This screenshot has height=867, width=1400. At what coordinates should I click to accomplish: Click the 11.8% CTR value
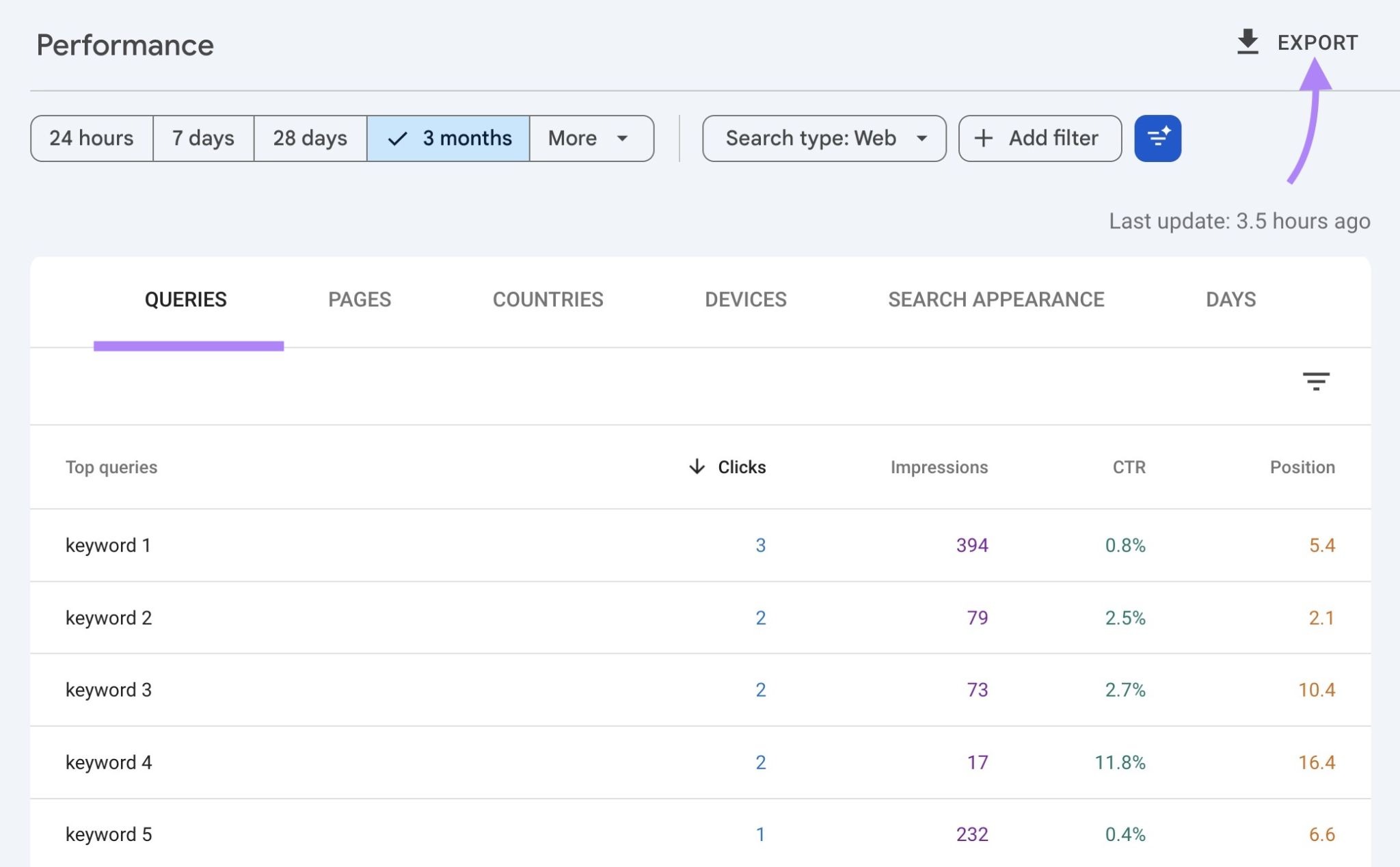[1120, 762]
